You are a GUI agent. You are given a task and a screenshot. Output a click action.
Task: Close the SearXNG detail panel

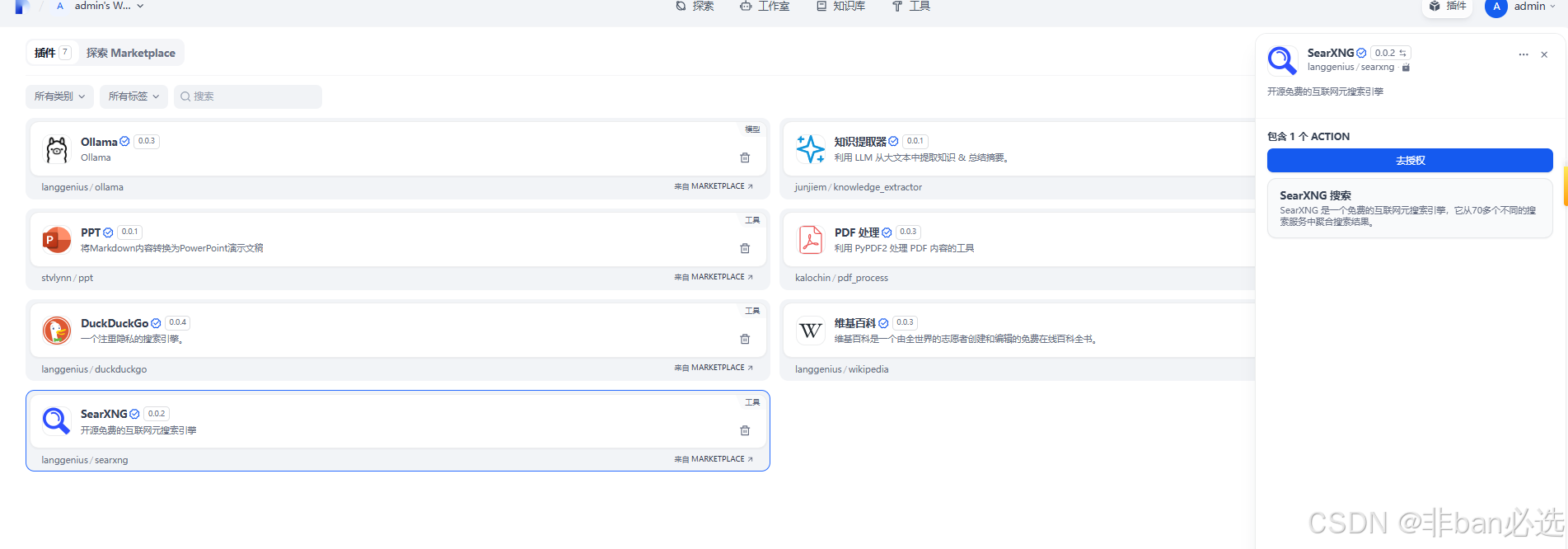point(1544,54)
